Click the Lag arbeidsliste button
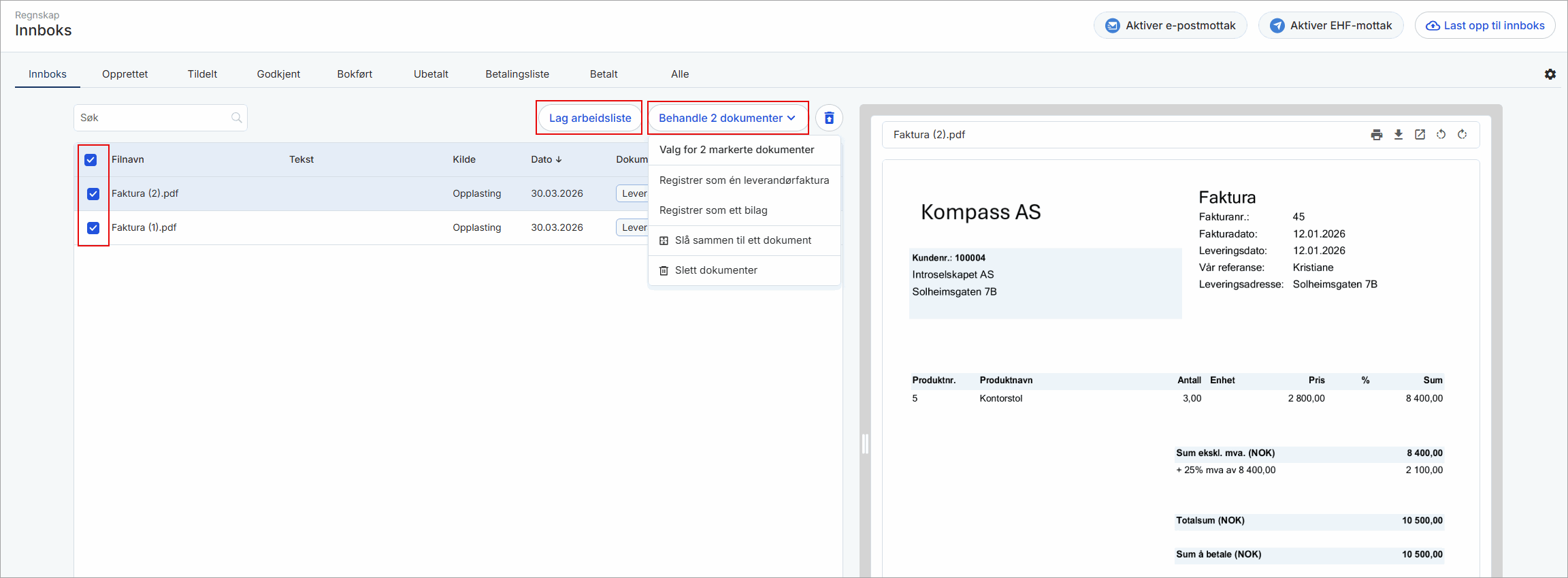 (x=589, y=118)
